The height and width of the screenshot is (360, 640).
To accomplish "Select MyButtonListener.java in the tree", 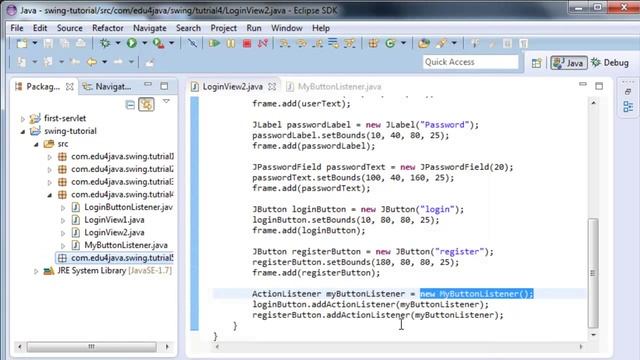I will click(120, 245).
